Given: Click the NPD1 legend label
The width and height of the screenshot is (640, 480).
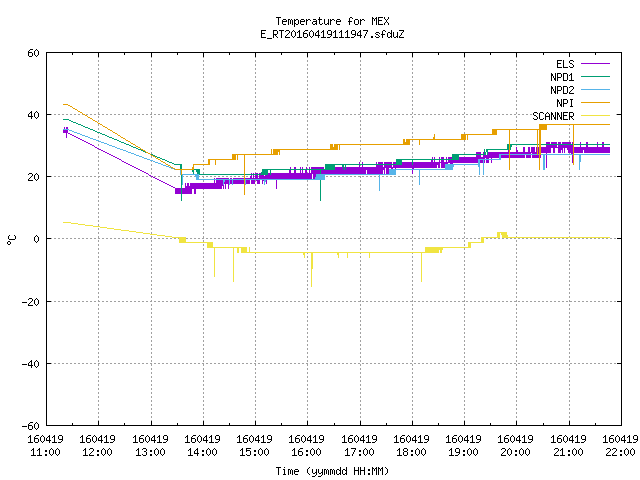Looking at the screenshot, I should coord(562,77).
